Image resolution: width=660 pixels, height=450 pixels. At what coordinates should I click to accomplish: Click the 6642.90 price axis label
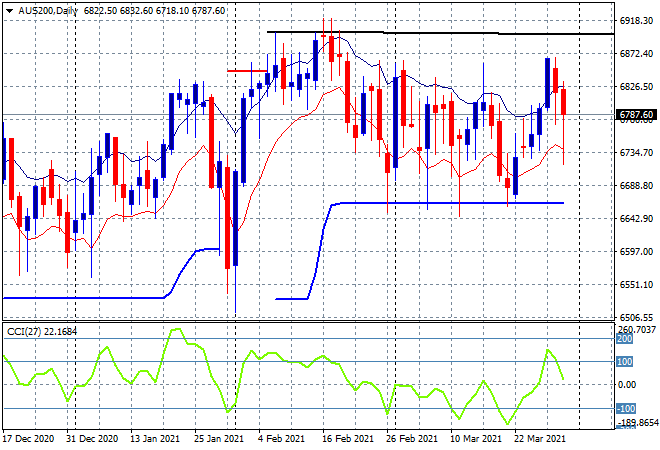636,218
